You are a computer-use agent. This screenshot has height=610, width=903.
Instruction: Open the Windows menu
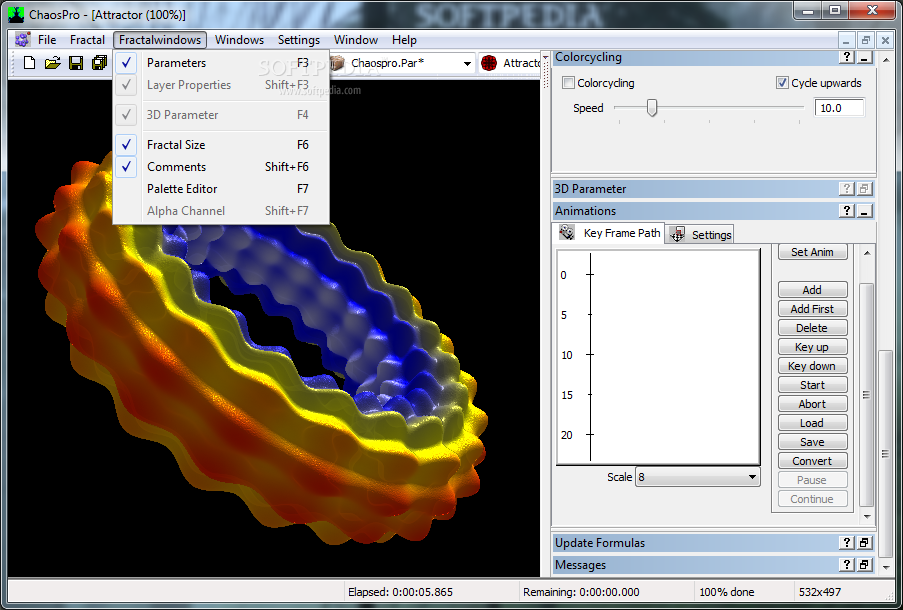tap(240, 40)
